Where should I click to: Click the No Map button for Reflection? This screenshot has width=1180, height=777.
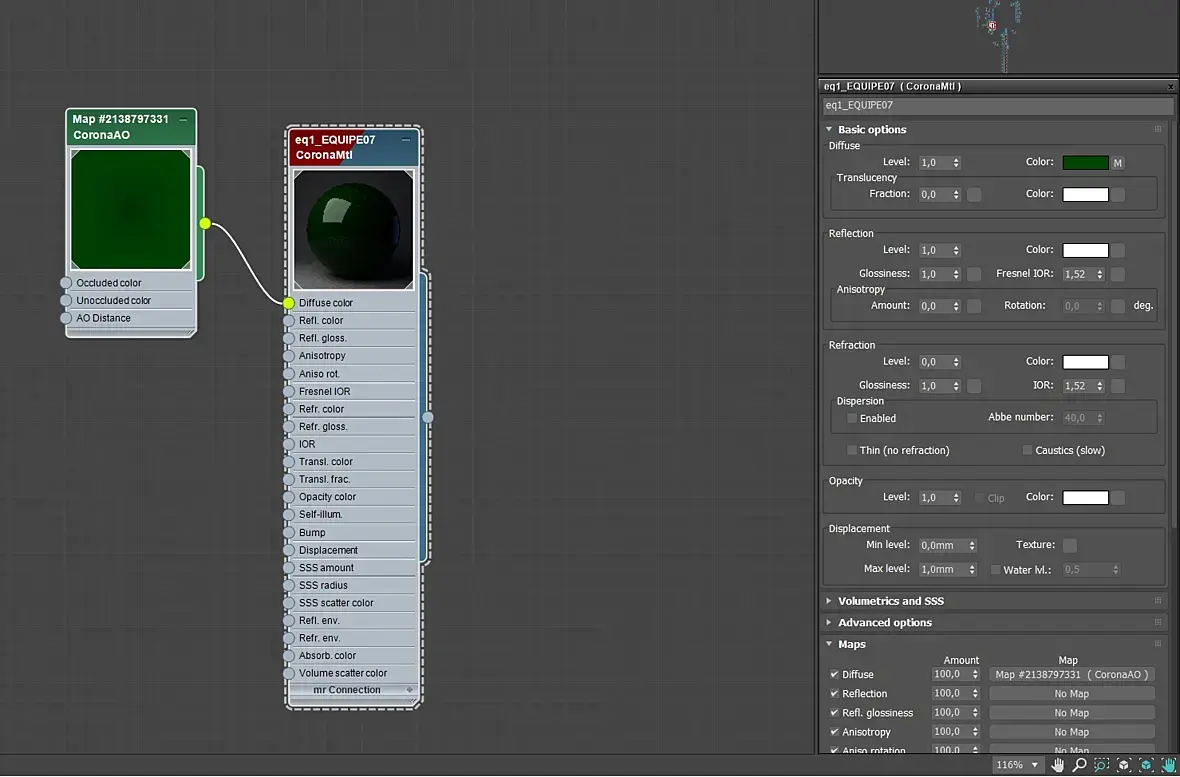point(1072,693)
